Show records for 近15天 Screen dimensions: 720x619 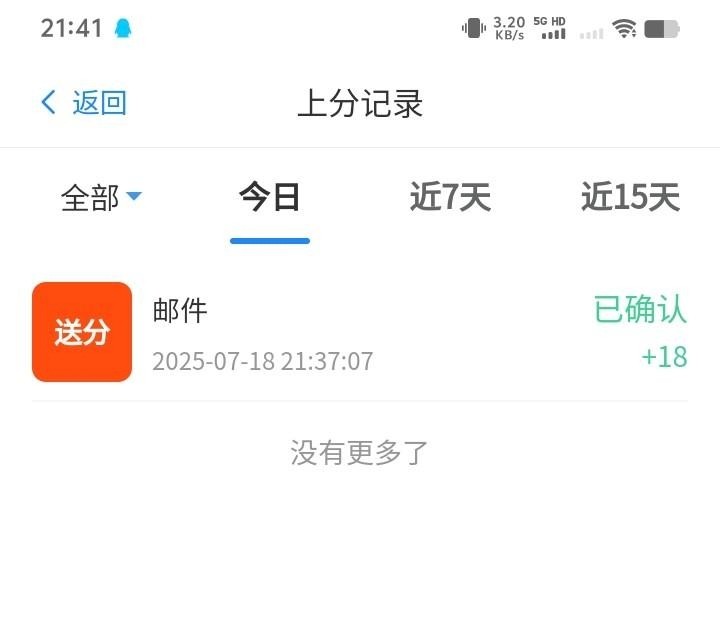pyautogui.click(x=630, y=197)
